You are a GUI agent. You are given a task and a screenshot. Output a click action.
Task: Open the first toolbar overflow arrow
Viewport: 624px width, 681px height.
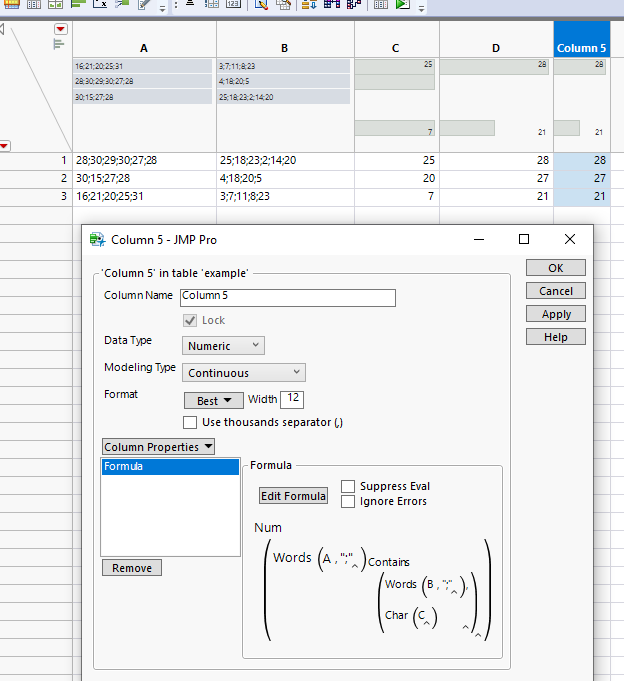tap(162, 8)
